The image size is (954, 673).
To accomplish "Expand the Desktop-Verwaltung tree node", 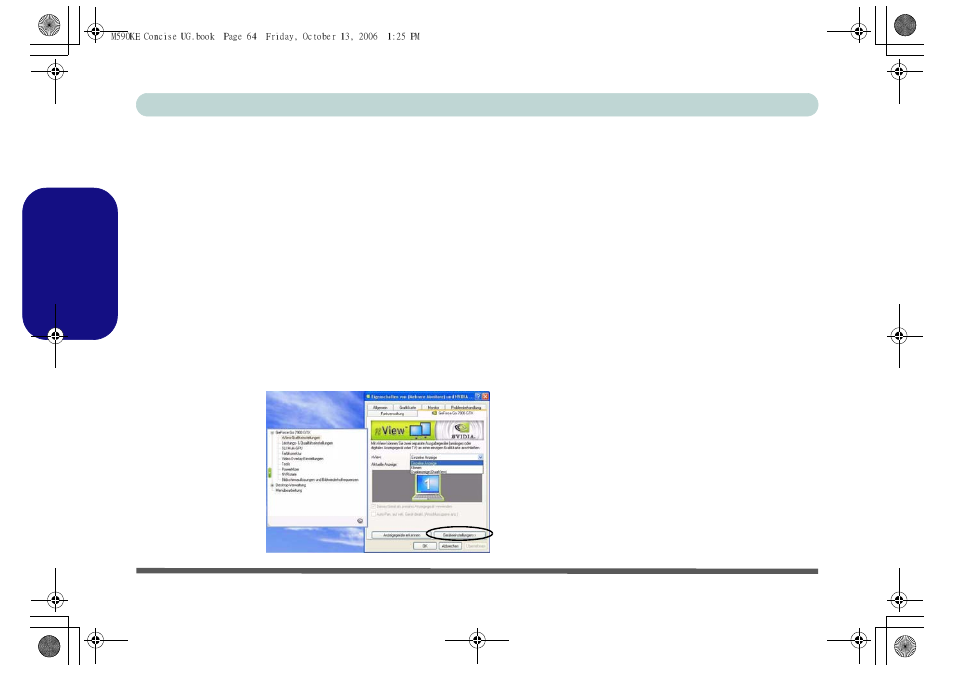I will click(271, 485).
